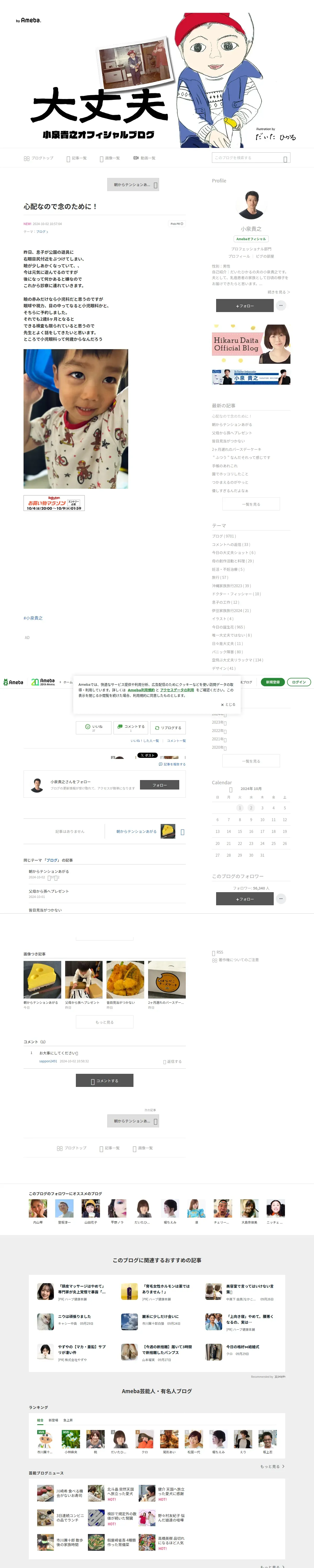Open commenter sappon2491 link
The image size is (314, 1568).
click(48, 1061)
